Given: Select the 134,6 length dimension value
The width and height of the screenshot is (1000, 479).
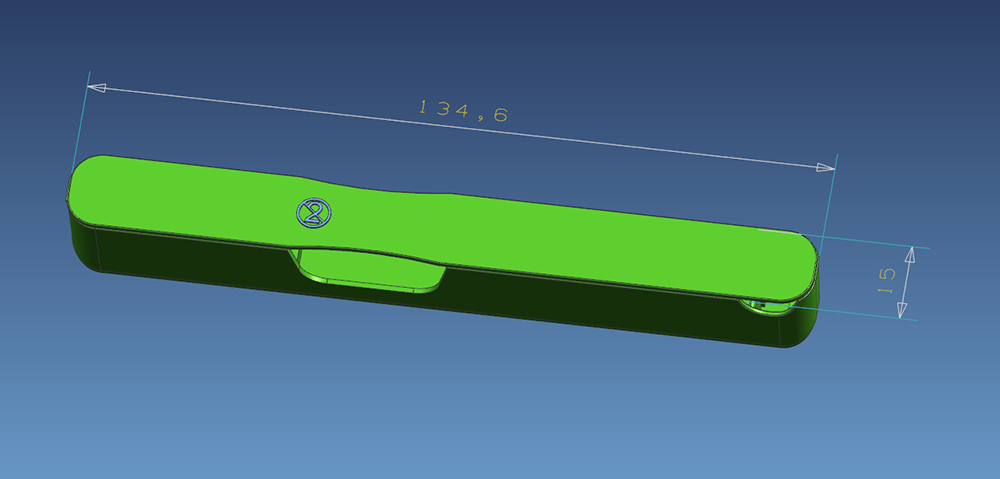Looking at the screenshot, I should 463,111.
